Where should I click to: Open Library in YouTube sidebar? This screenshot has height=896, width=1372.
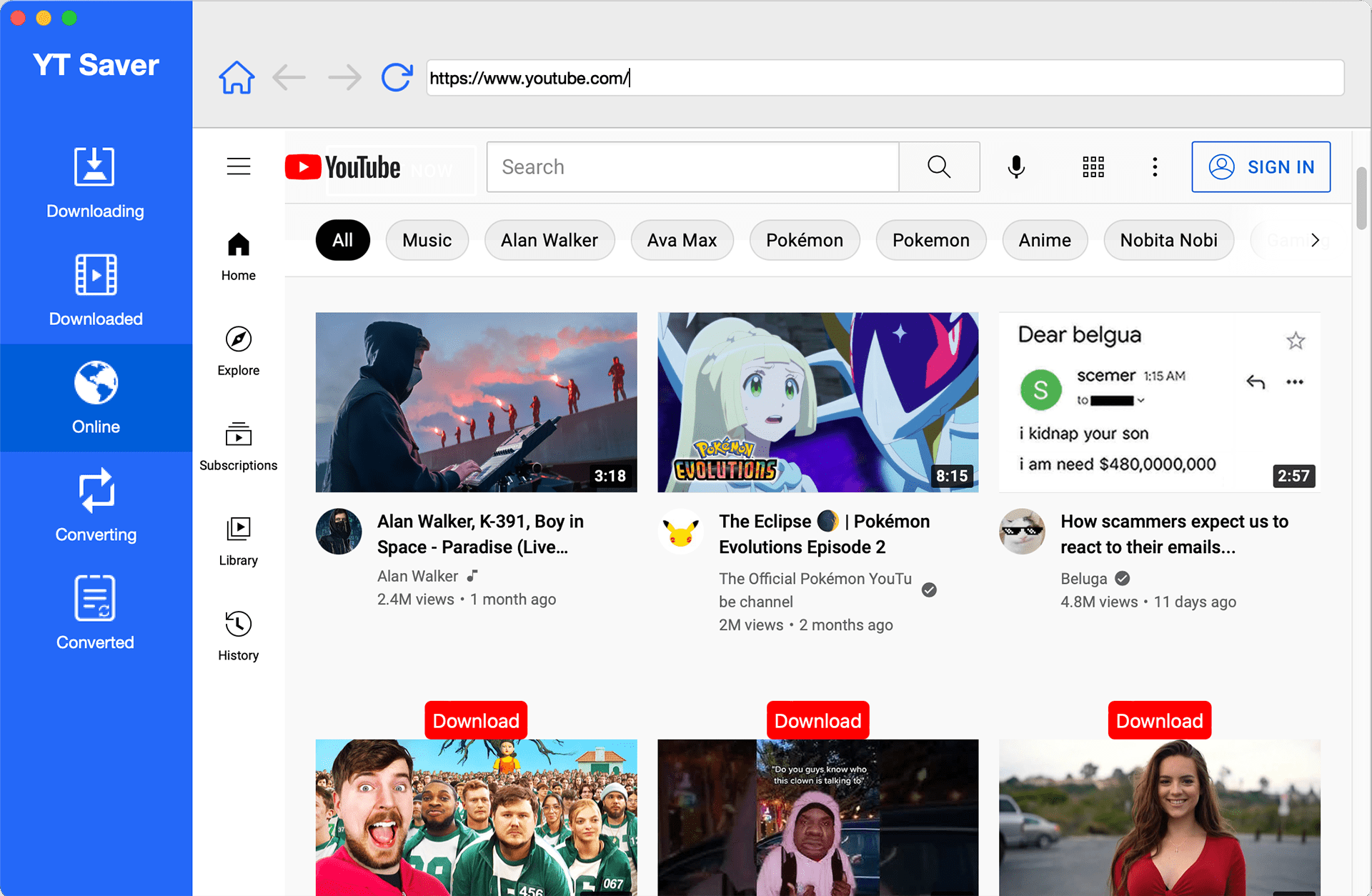[x=239, y=542]
